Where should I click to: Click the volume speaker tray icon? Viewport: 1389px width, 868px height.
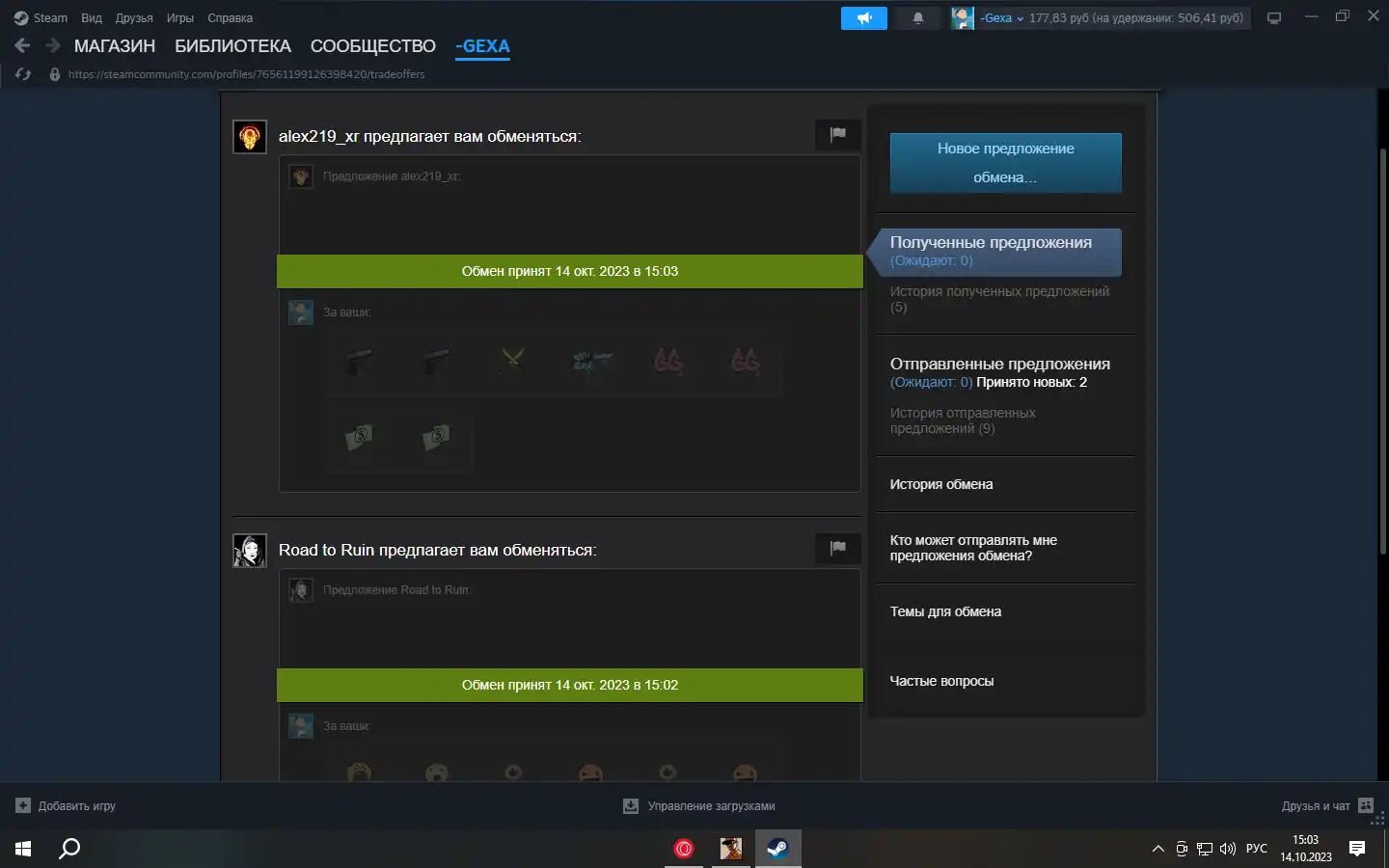click(1228, 849)
